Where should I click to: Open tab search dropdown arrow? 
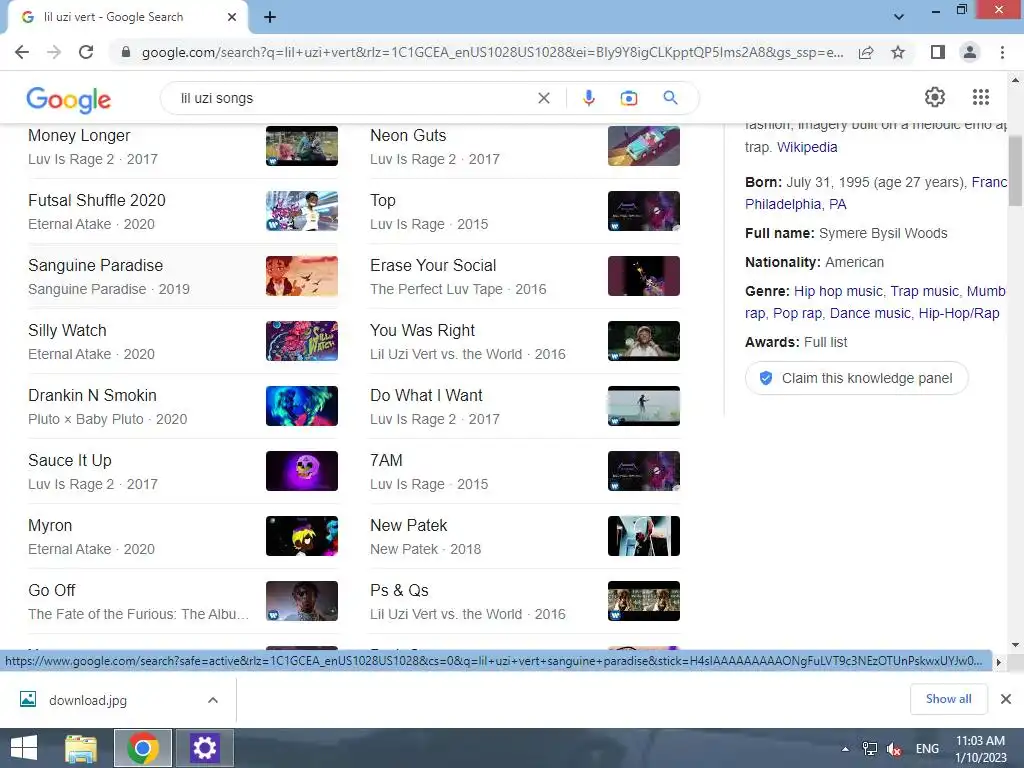[899, 17]
